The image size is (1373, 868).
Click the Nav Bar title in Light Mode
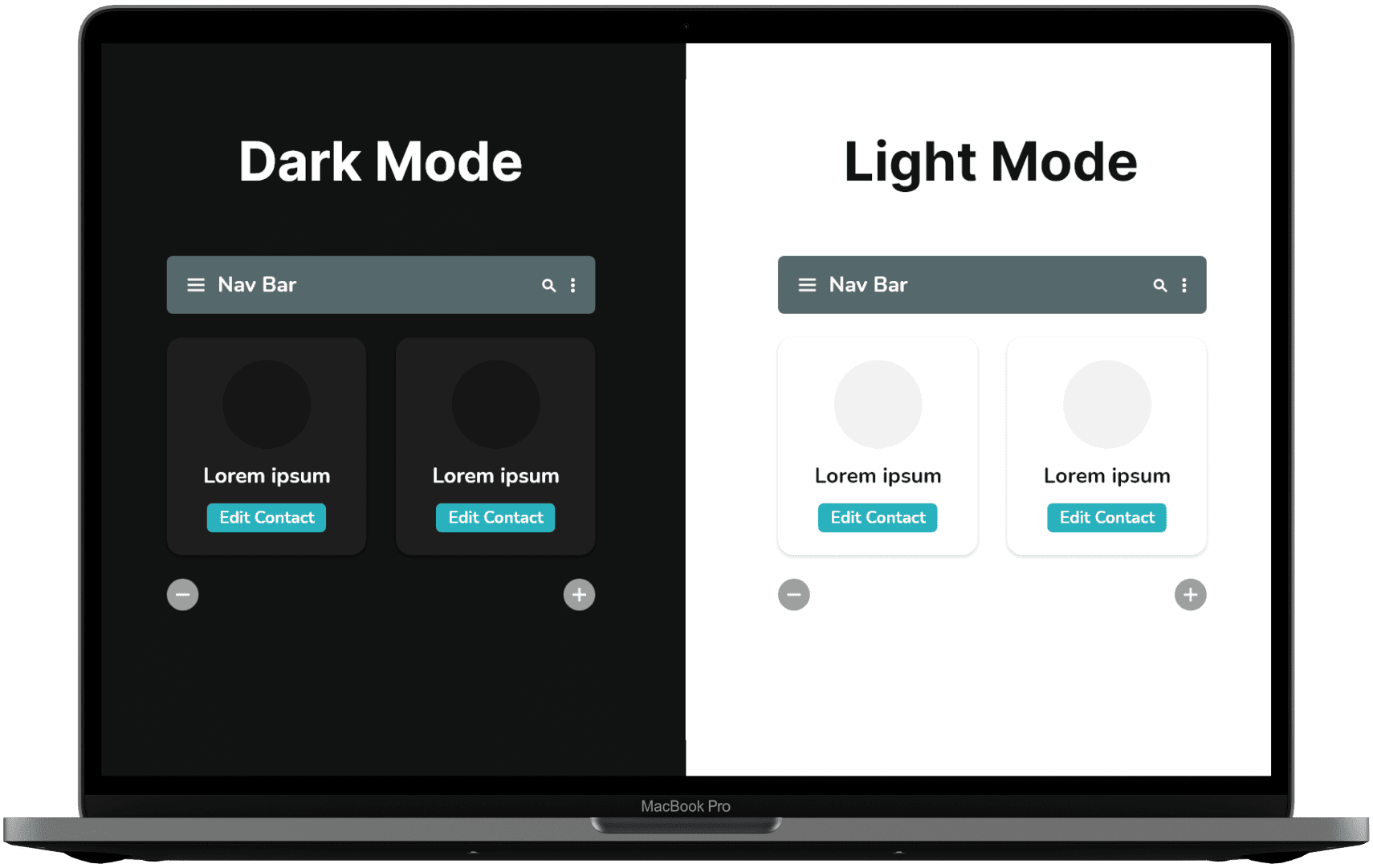[x=868, y=285]
